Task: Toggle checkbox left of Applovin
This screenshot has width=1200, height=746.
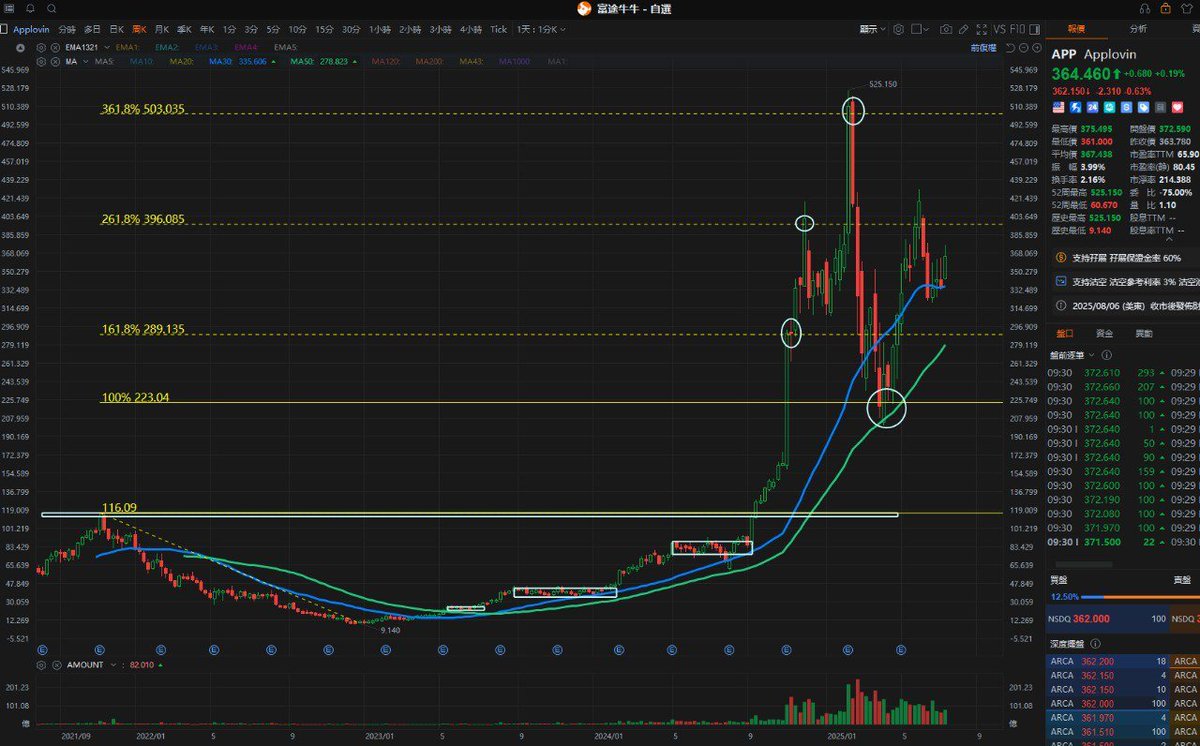Action: click(4, 29)
